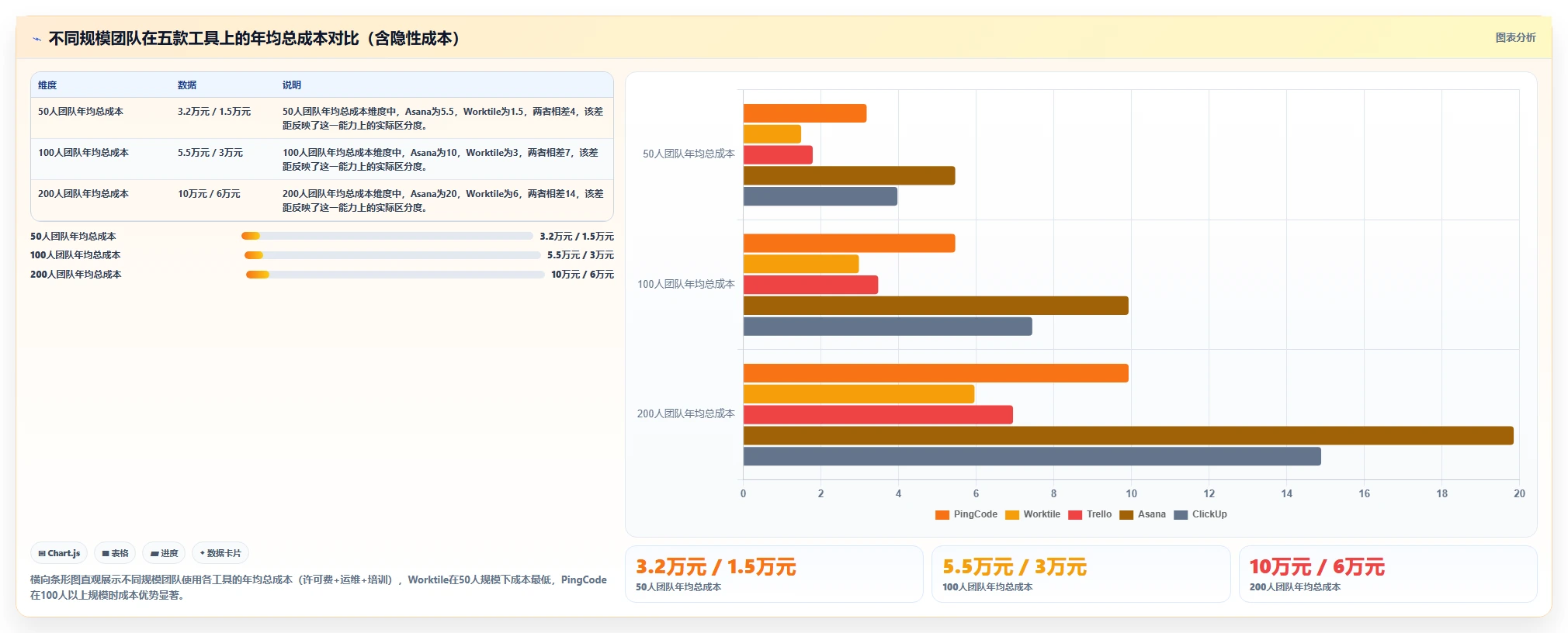Click the table description mentioning Asana为20
The image size is (1568, 633).
point(442,201)
